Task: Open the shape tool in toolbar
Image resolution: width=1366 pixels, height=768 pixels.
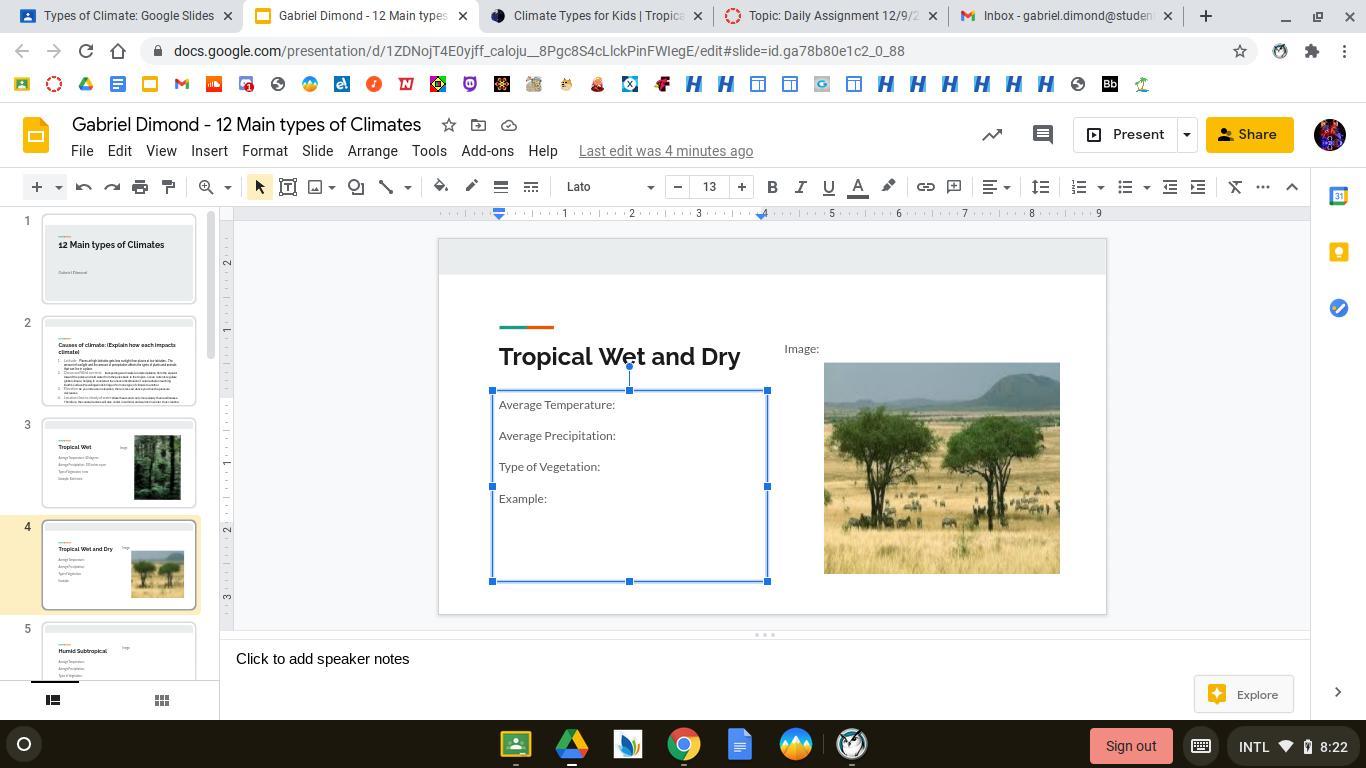Action: [x=355, y=187]
